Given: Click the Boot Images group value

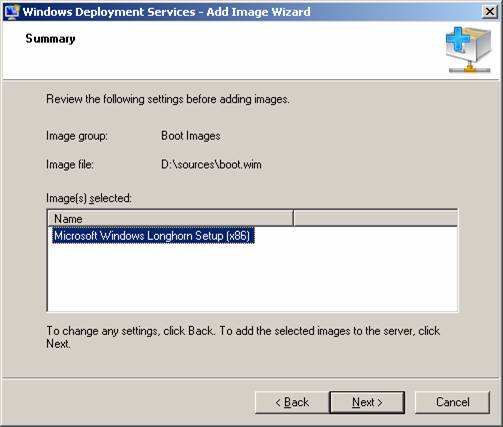Looking at the screenshot, I should (191, 136).
